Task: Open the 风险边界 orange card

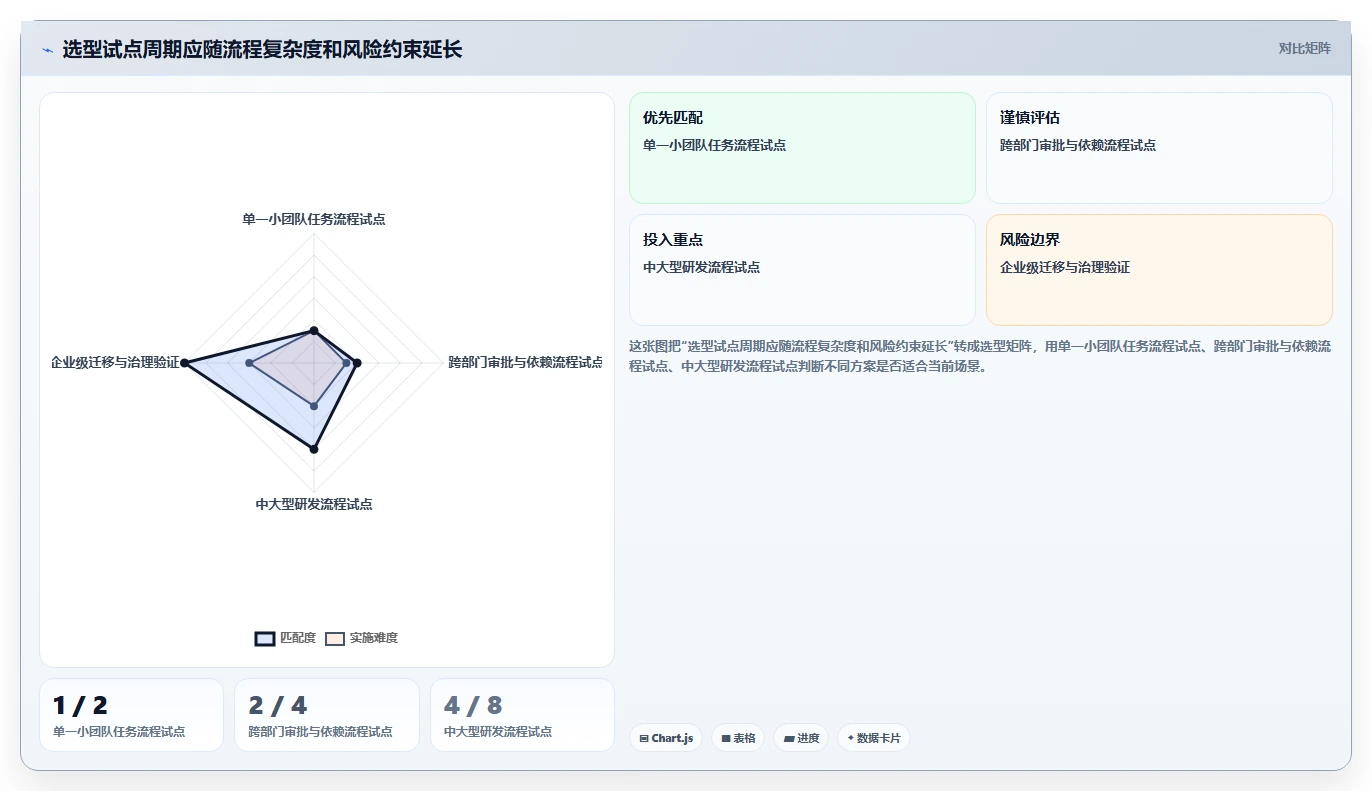Action: point(1159,270)
